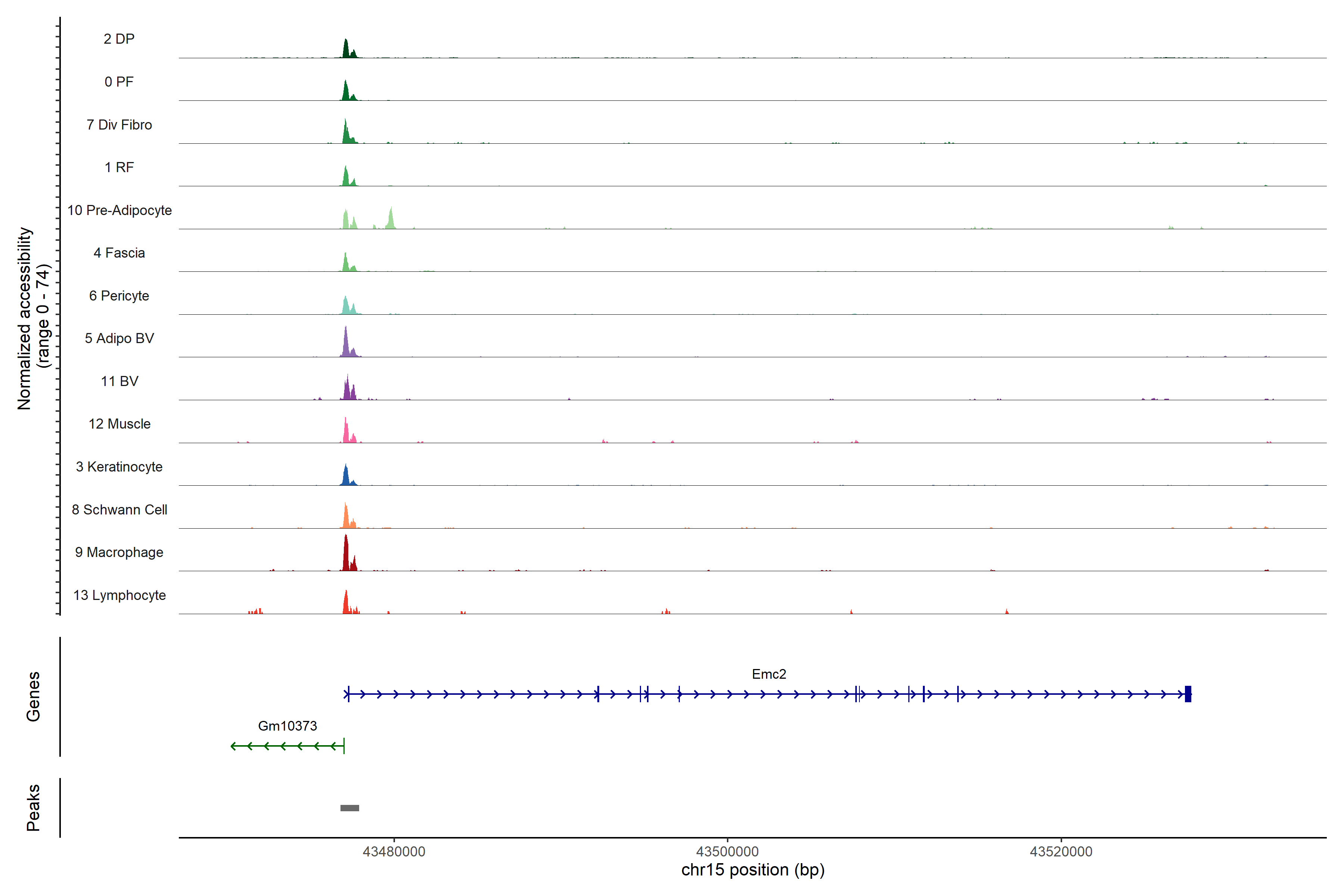Screen dimensions: 1344x896
Task: Click the 8 Schwann Cell track label
Action: pos(119,509)
